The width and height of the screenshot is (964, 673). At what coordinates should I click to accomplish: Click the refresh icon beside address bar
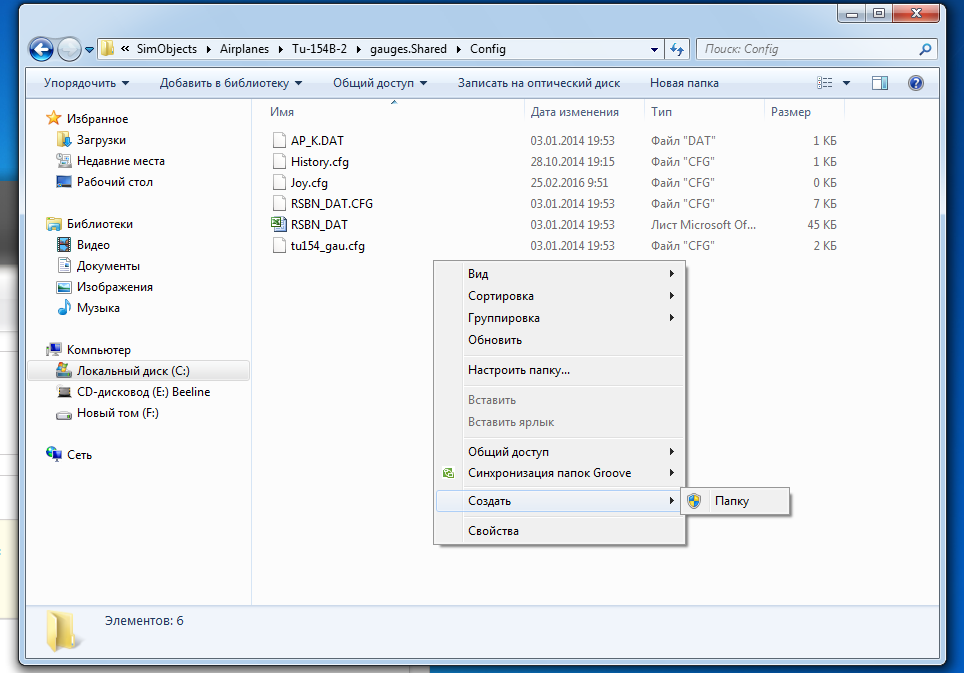coord(678,49)
